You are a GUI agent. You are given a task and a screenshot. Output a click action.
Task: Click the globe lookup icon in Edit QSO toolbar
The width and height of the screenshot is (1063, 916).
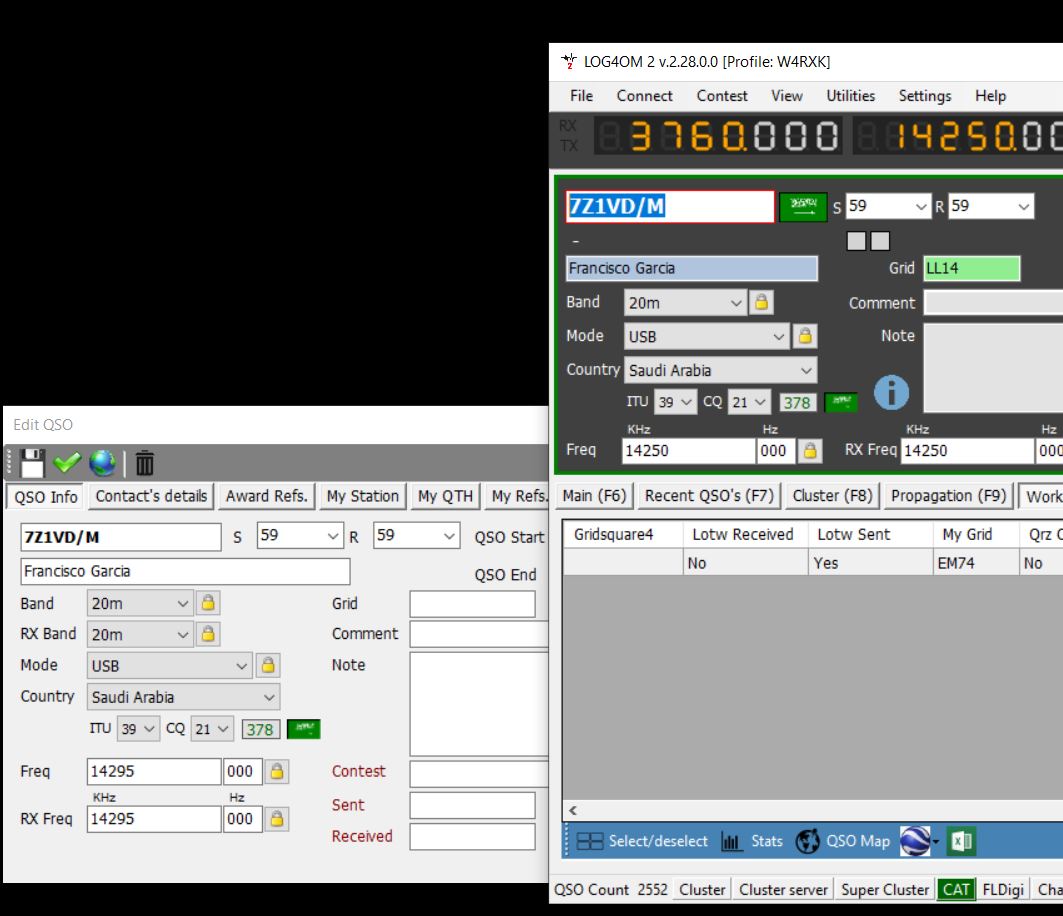tap(102, 463)
